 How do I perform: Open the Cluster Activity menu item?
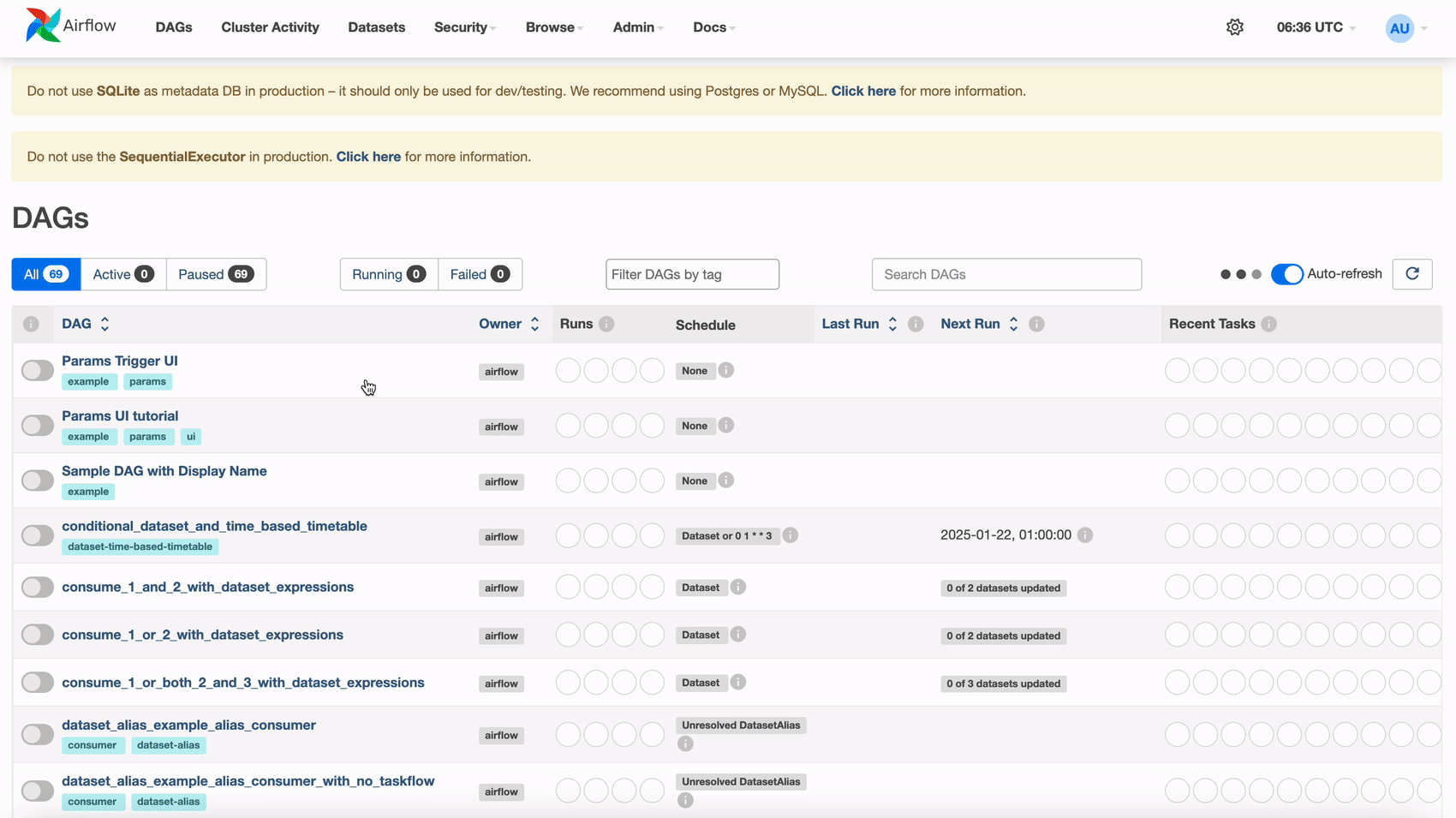click(x=270, y=27)
